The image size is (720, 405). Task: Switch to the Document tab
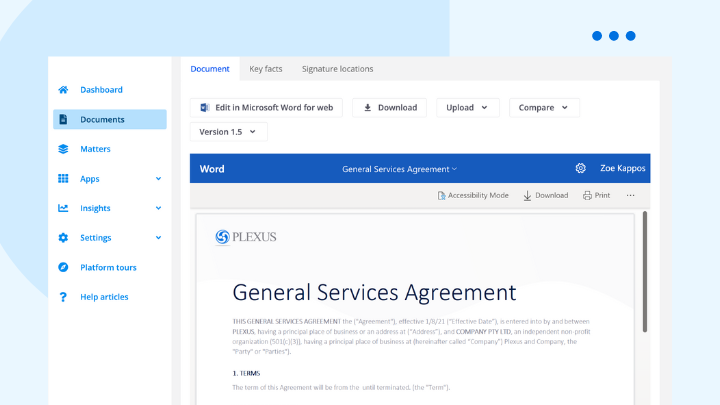[x=210, y=69]
